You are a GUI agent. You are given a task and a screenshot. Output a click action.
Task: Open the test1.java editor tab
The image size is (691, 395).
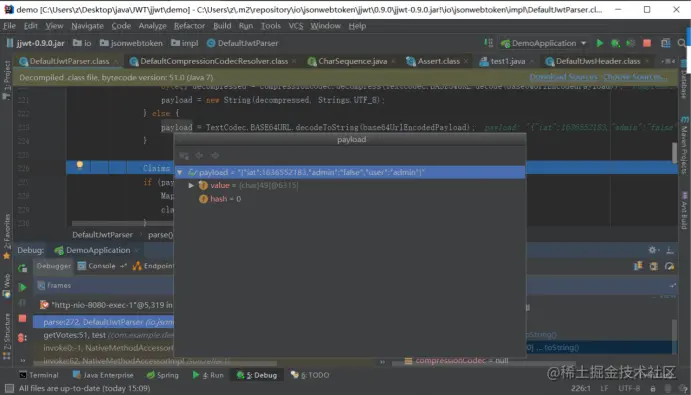coord(508,61)
